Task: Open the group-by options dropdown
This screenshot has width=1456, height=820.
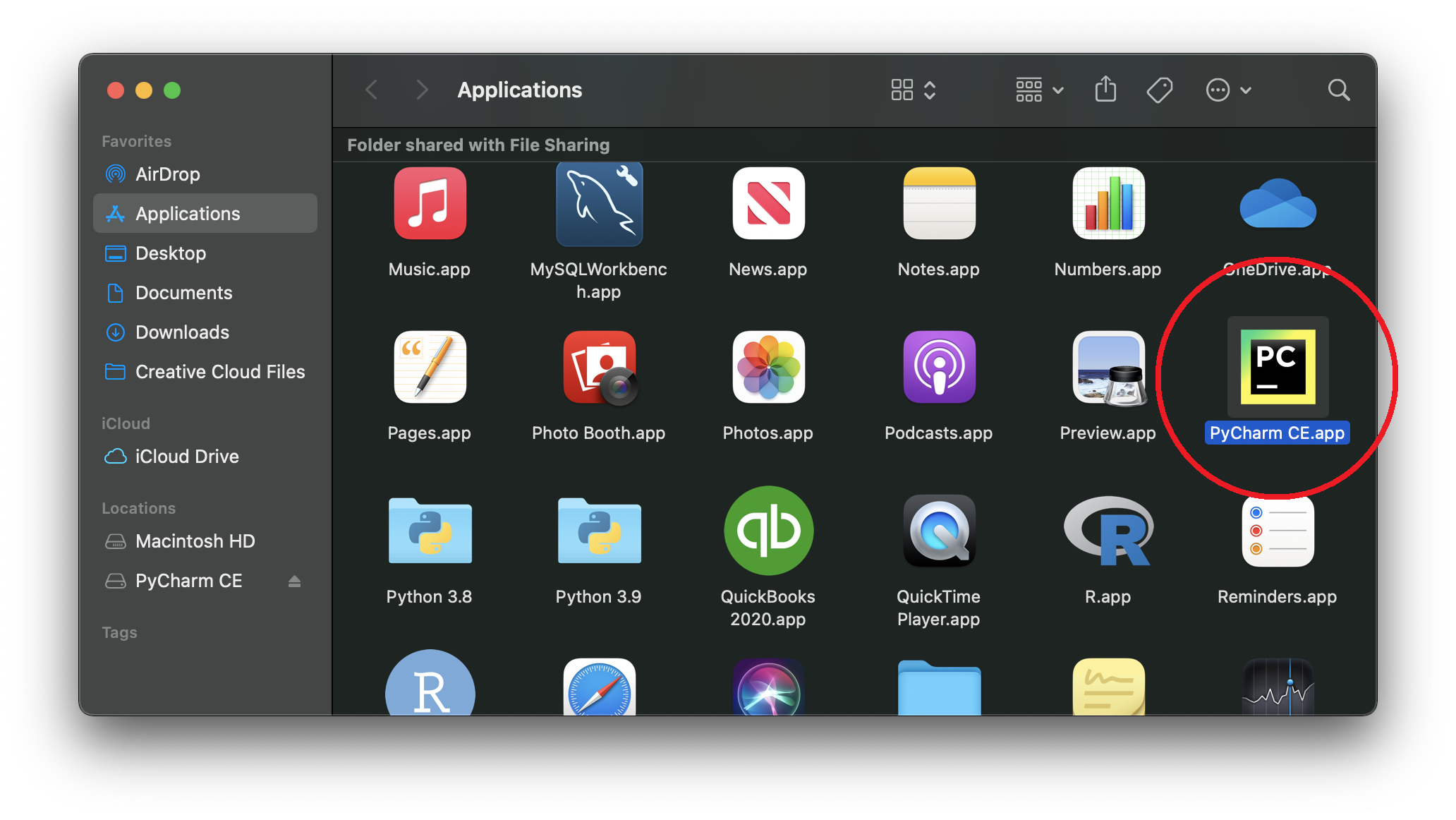Action: [x=1039, y=90]
